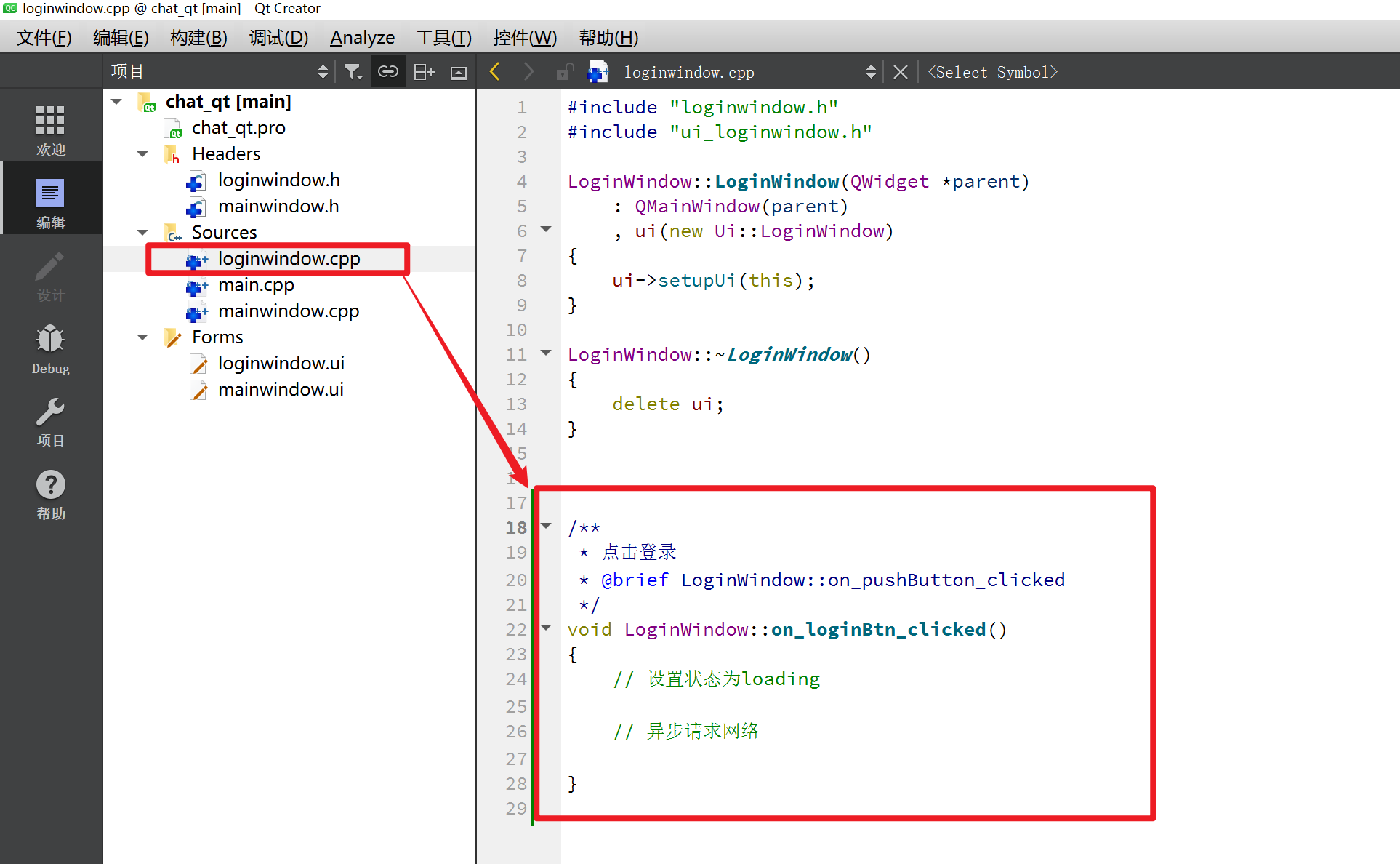Switch to Debug mode with bug icon

(x=50, y=349)
